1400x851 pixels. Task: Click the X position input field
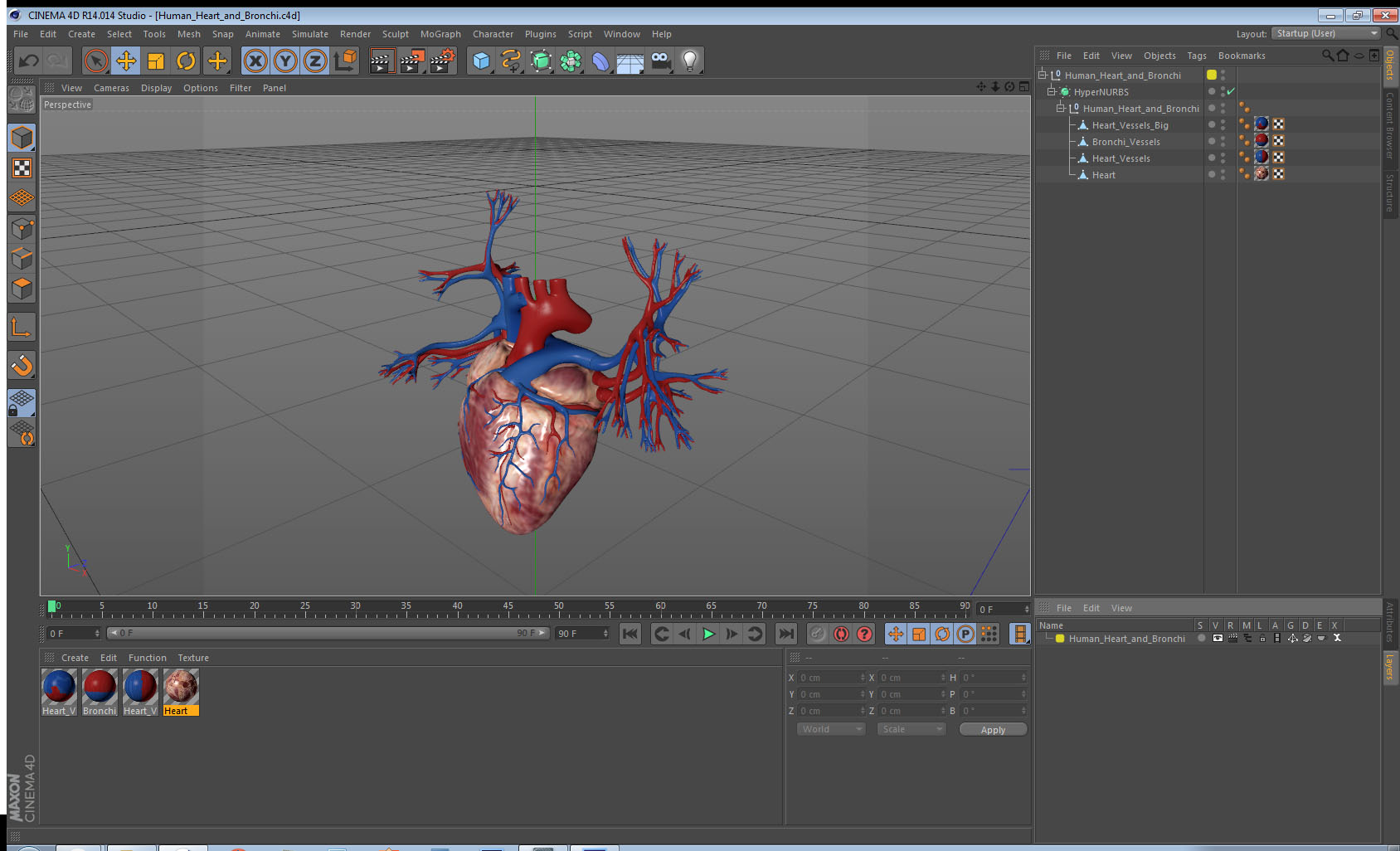832,678
